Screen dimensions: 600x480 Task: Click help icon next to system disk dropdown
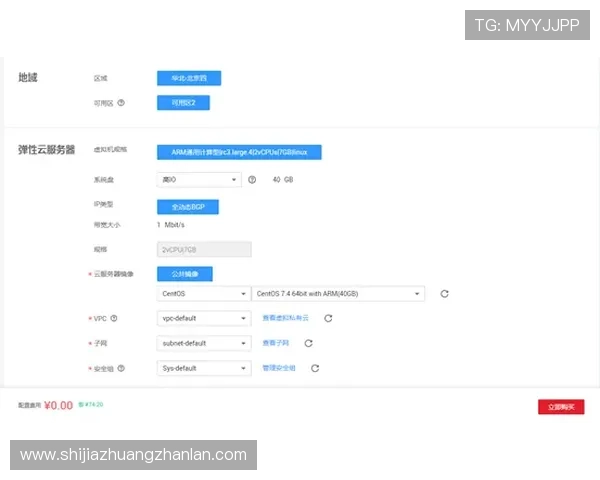coord(252,180)
